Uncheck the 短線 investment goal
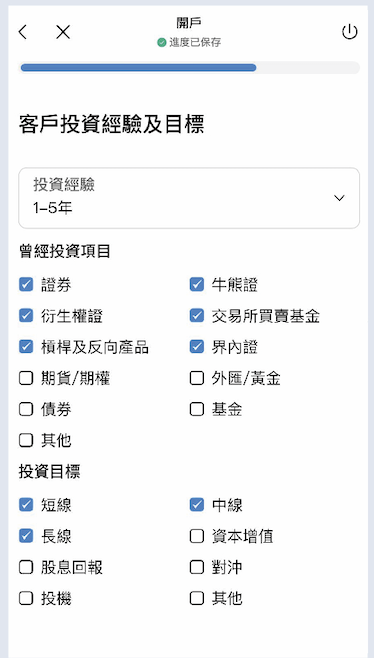The height and width of the screenshot is (658, 374). point(26,505)
